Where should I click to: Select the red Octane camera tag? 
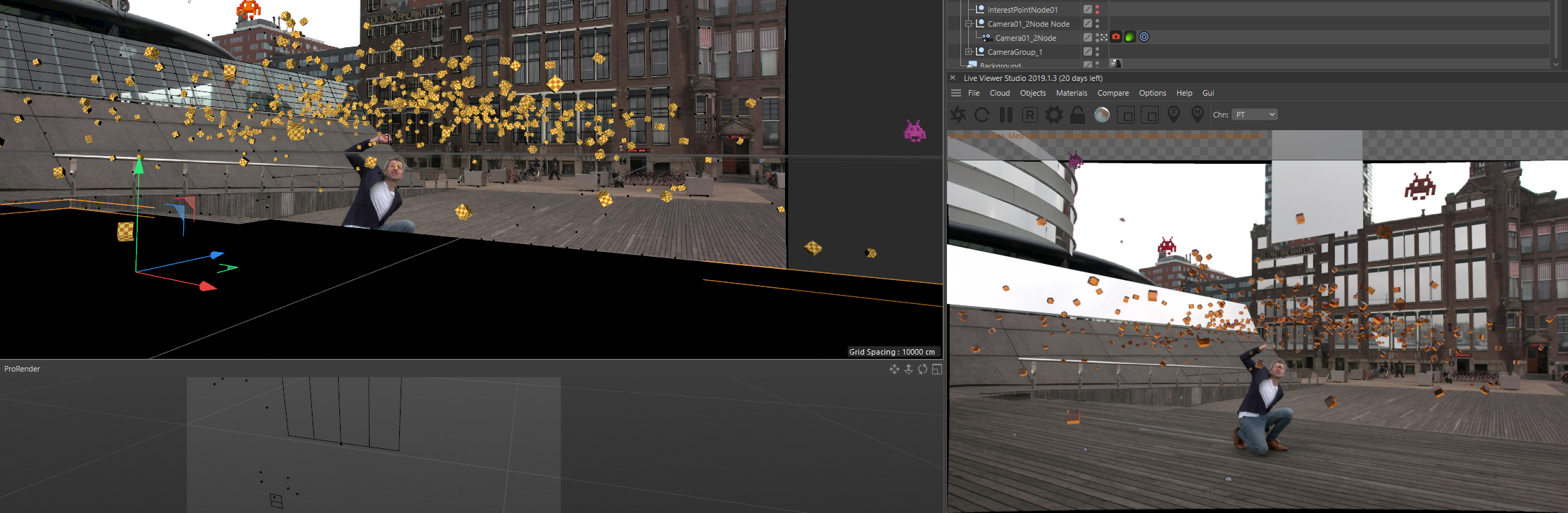pyautogui.click(x=1116, y=37)
